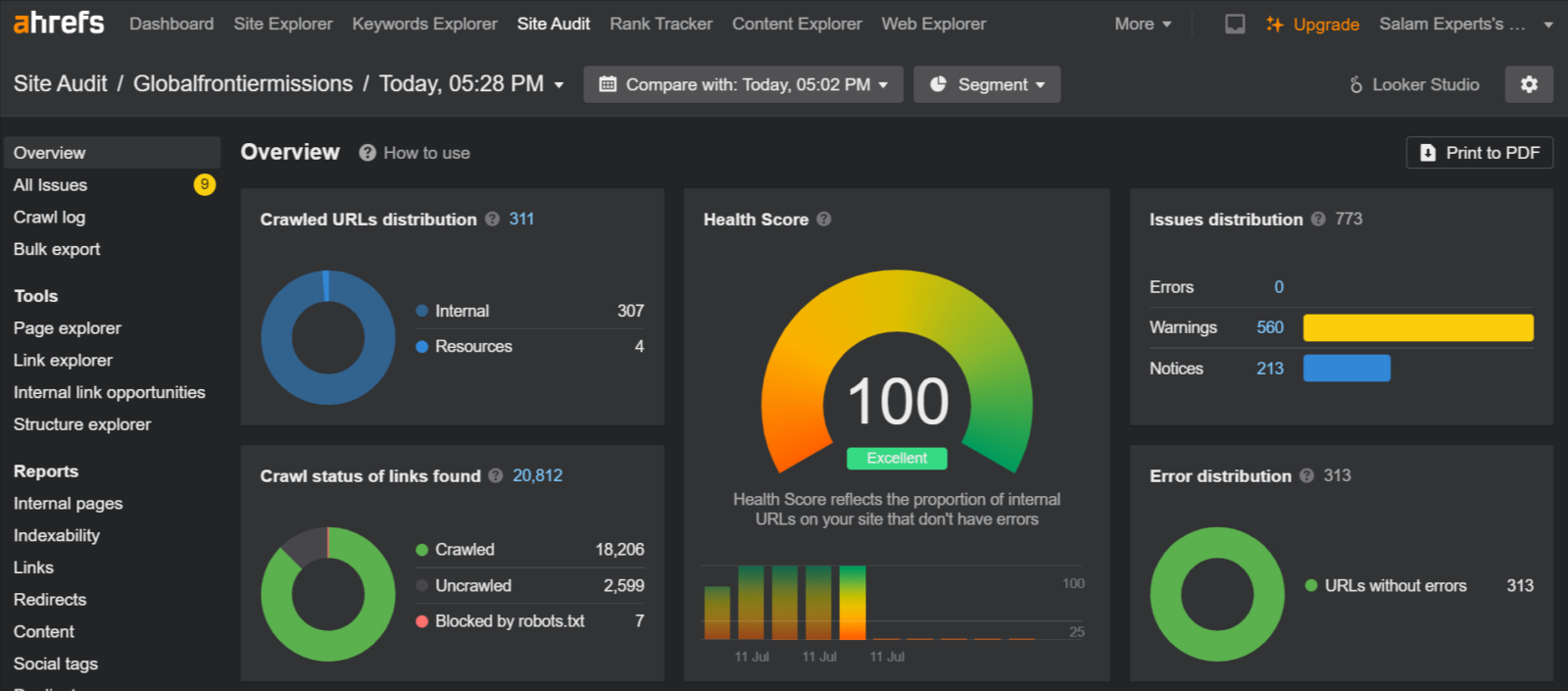Open Rank Tracker in top navigation

[x=661, y=24]
